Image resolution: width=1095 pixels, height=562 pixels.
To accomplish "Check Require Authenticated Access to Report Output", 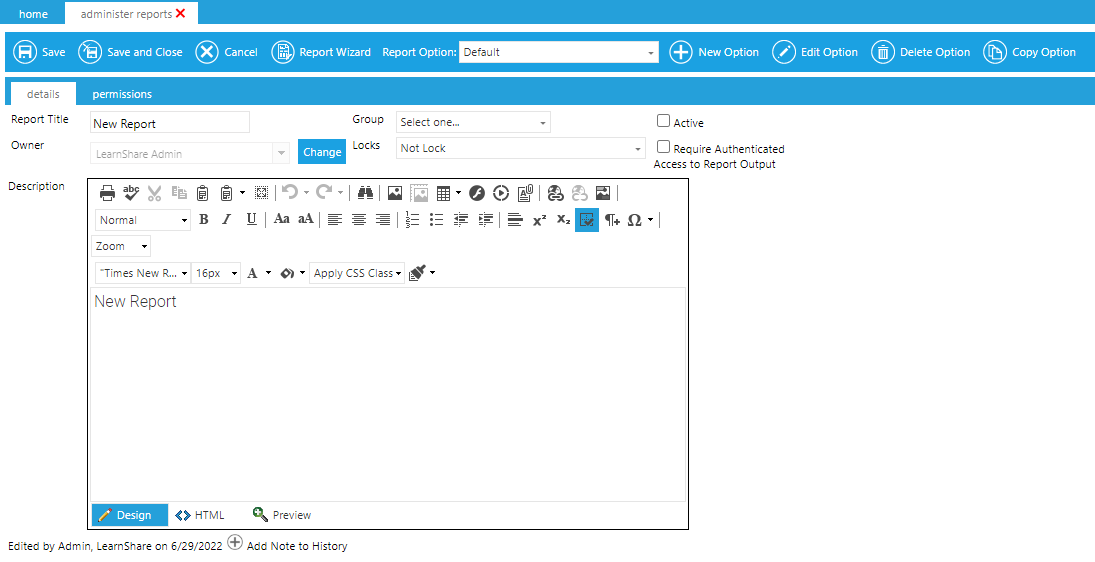I will click(663, 147).
